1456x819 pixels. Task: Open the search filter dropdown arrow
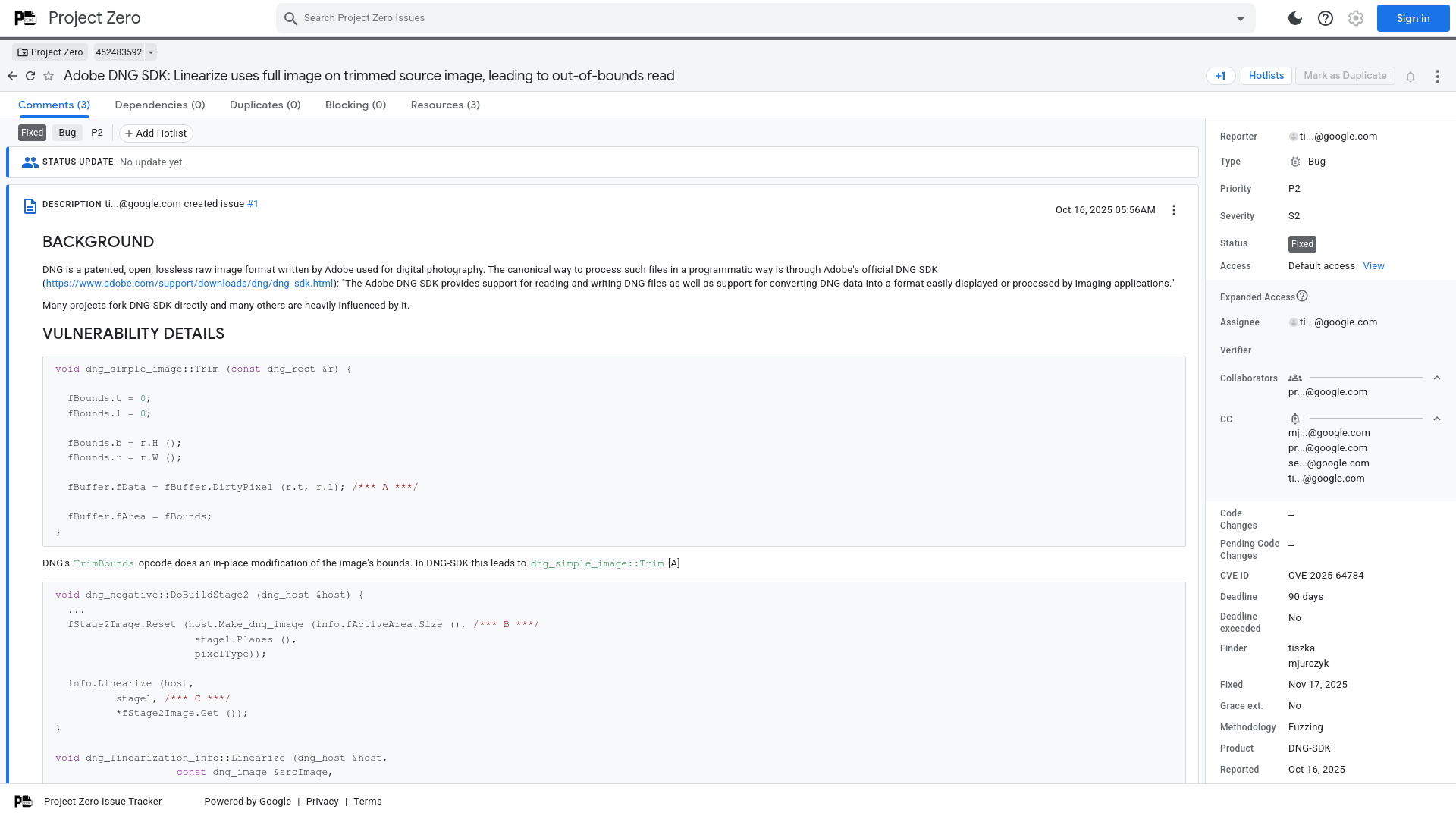(x=1239, y=17)
